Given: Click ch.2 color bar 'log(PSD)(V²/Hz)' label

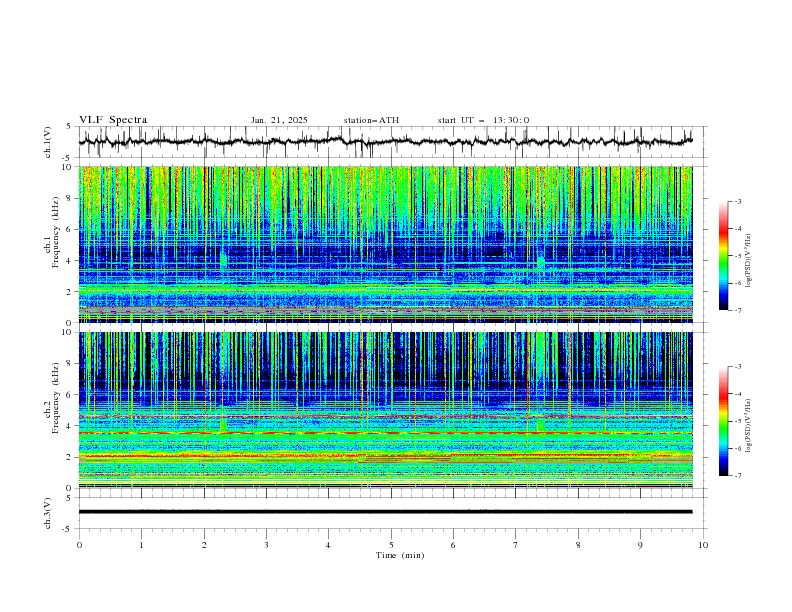Looking at the screenshot, I should pyautogui.click(x=748, y=426).
